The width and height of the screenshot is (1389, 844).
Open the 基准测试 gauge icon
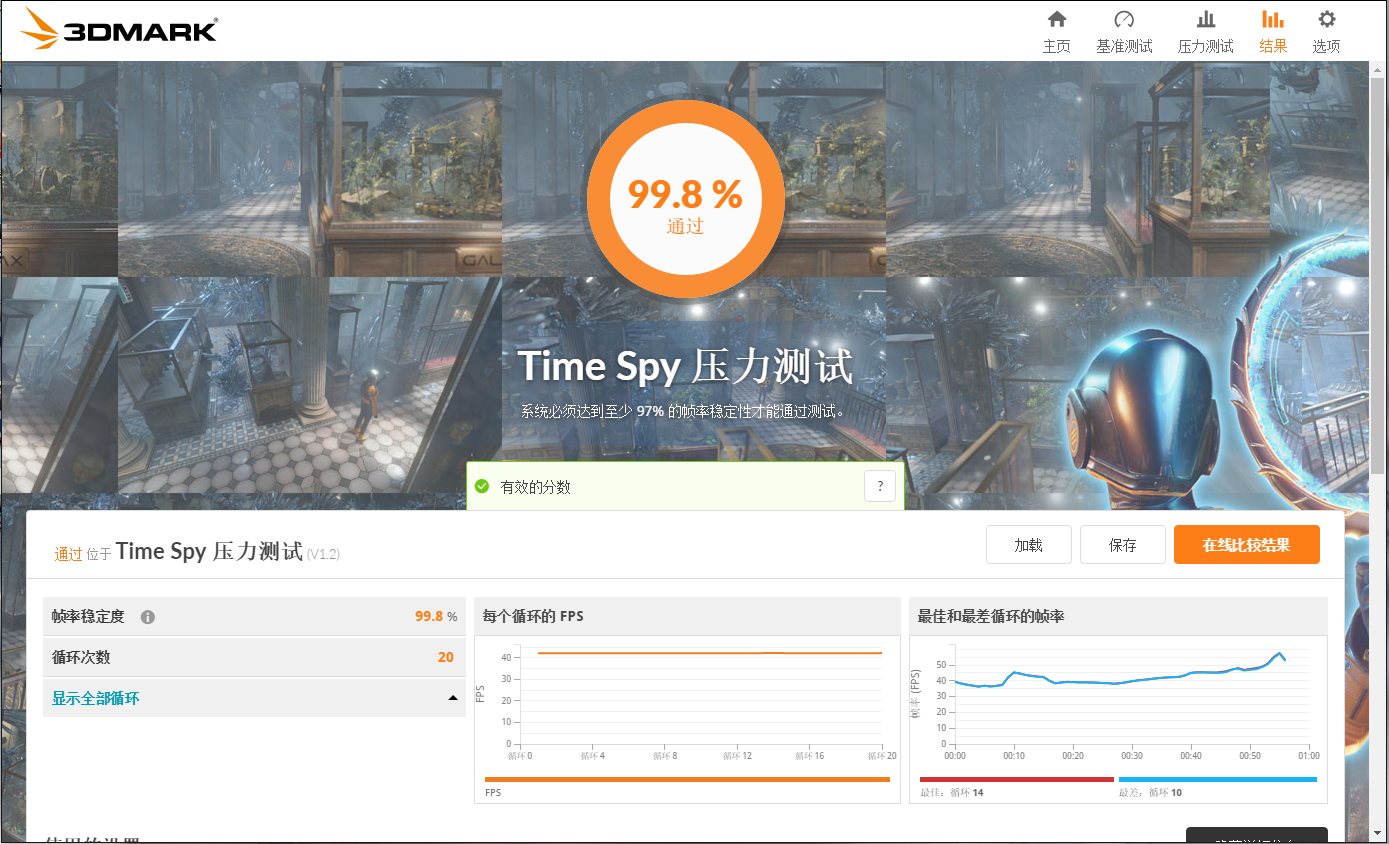coord(1124,19)
